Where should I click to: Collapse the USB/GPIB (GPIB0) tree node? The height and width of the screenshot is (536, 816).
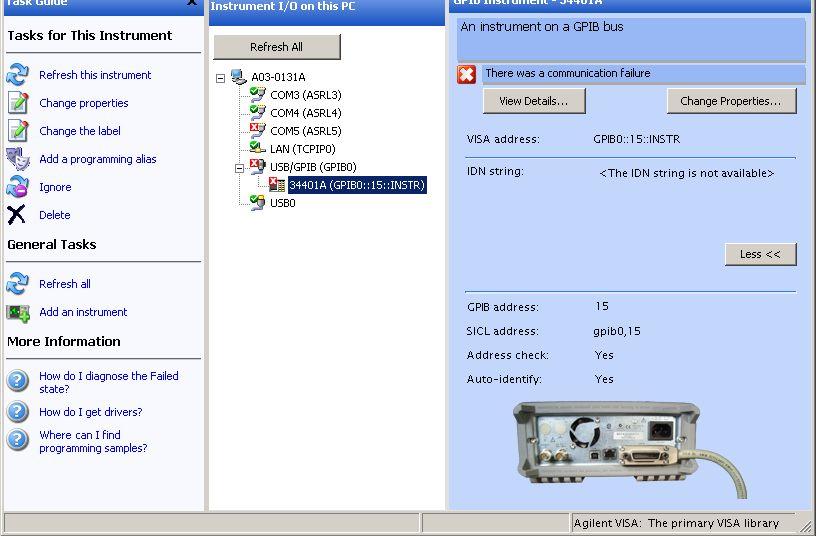point(239,168)
